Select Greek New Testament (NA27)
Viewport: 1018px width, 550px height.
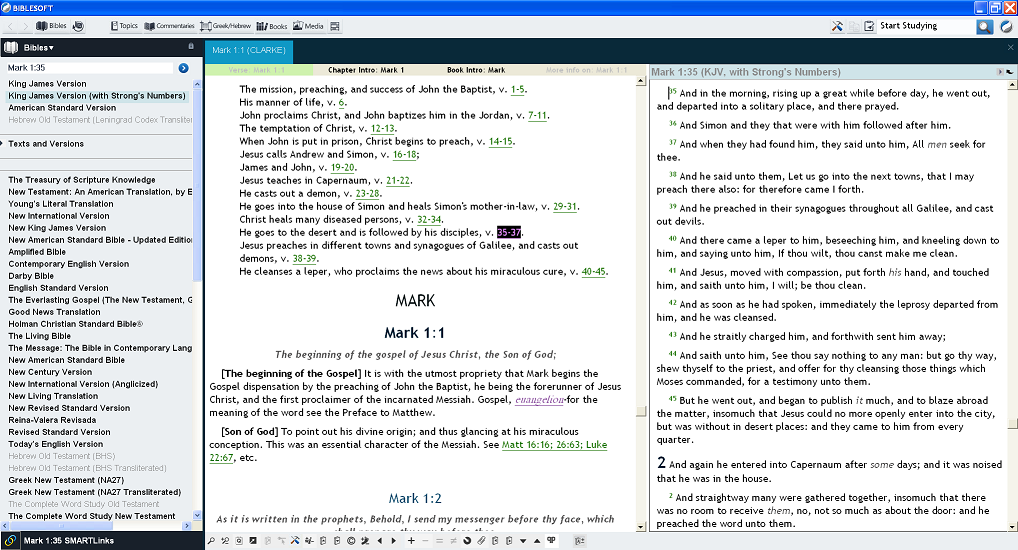coord(66,480)
